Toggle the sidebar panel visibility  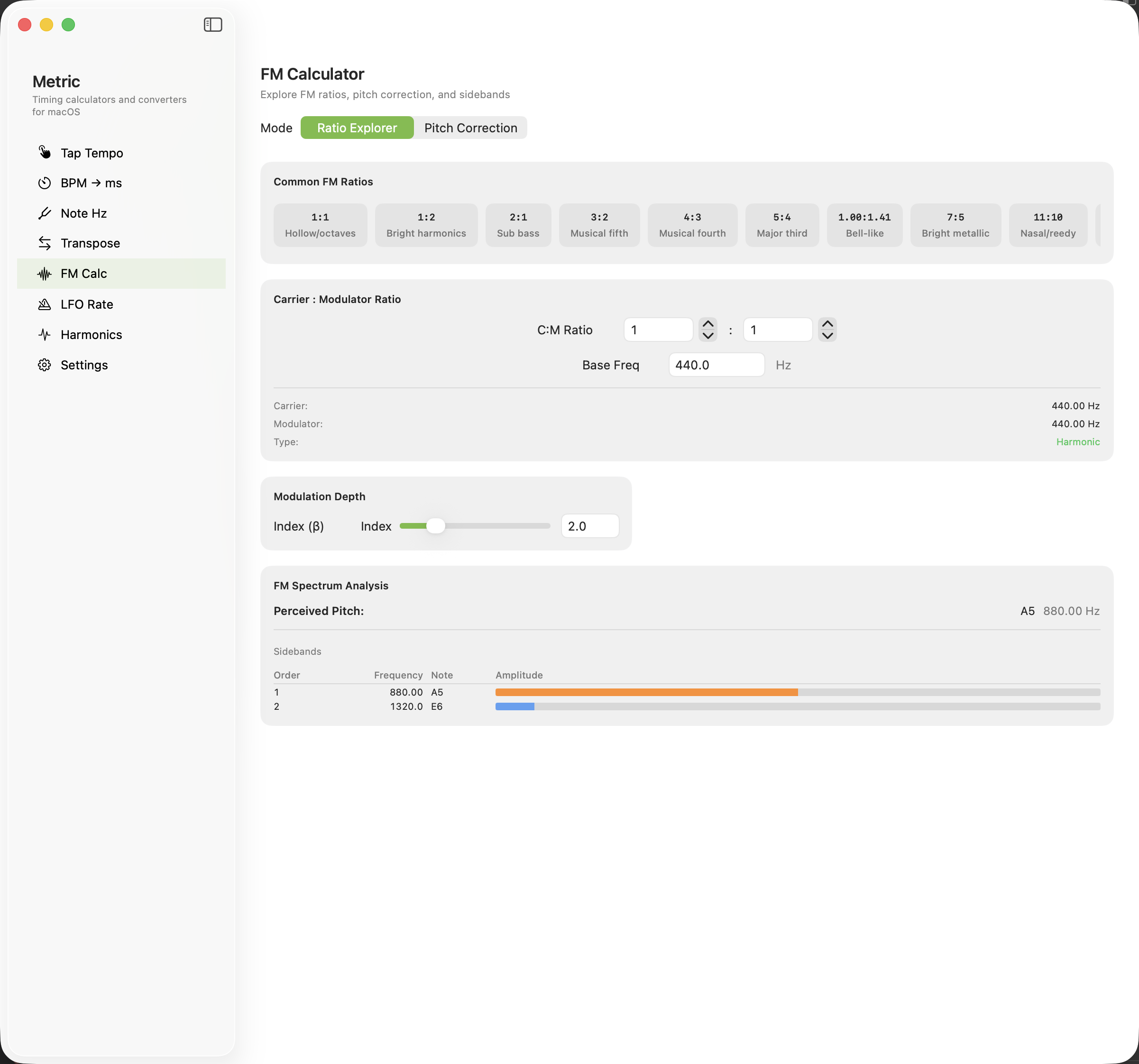(x=212, y=25)
